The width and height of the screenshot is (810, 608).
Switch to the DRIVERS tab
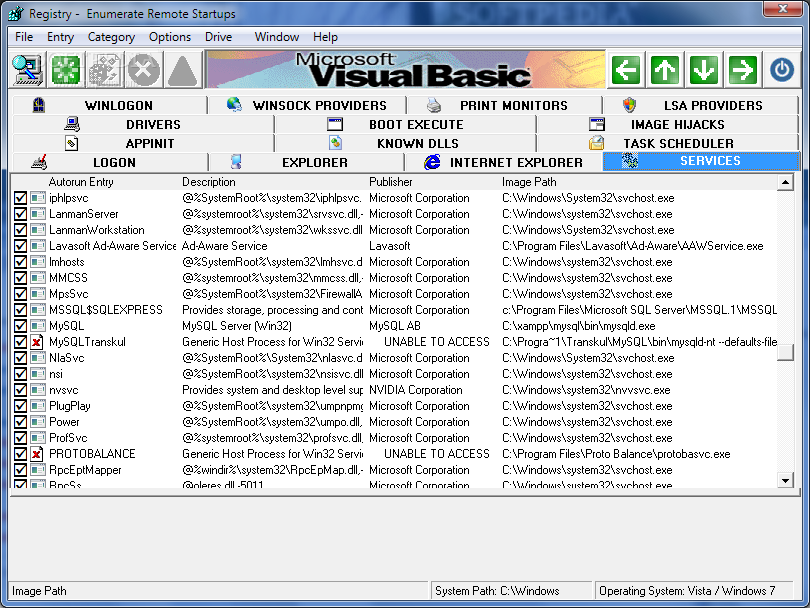tap(143, 124)
